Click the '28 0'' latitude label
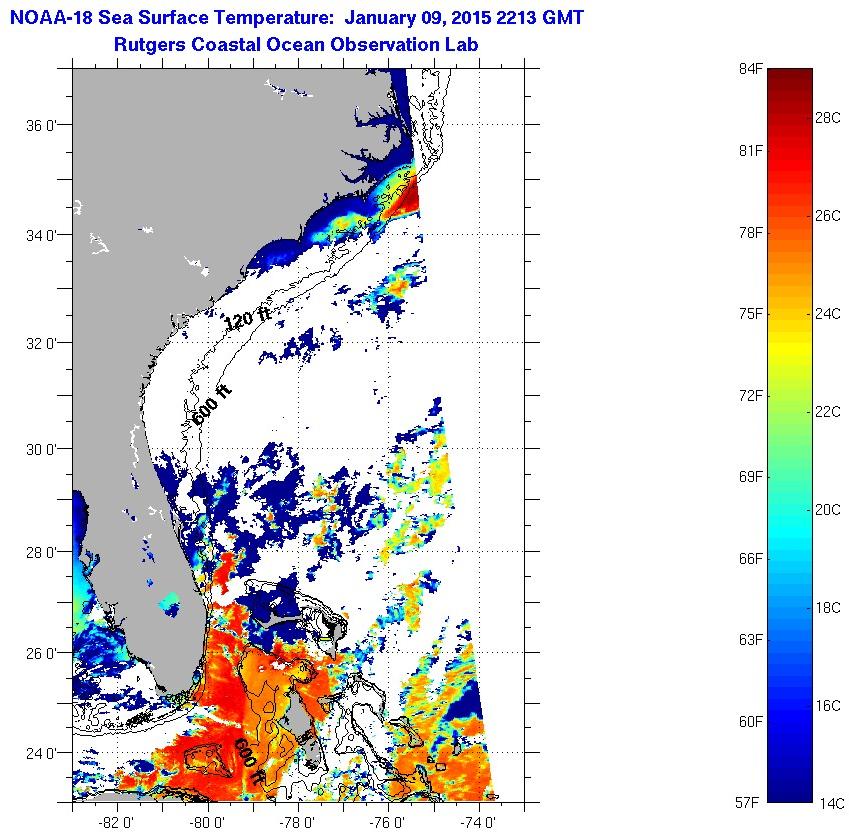 tap(41, 553)
